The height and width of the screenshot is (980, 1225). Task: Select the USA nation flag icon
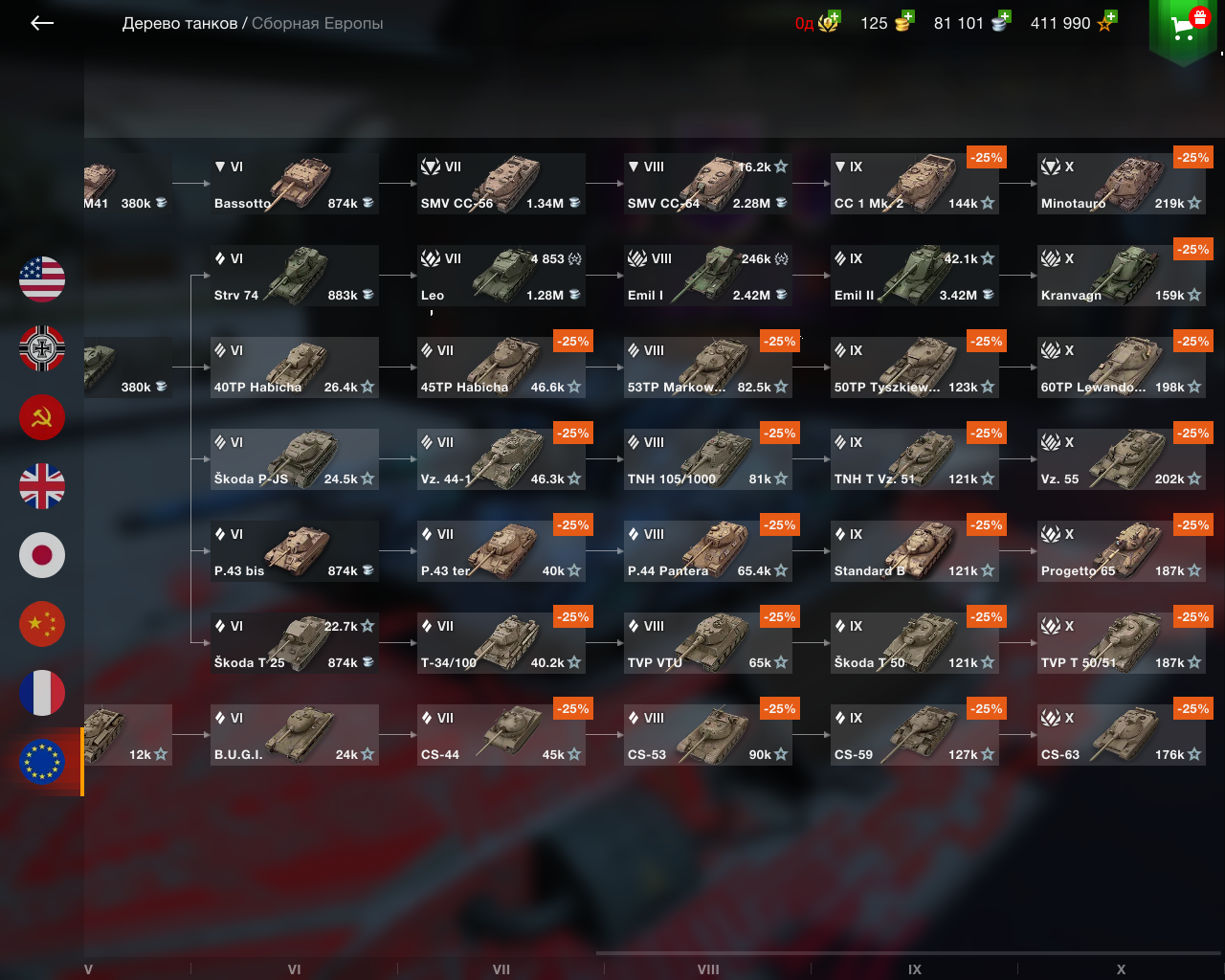[42, 279]
